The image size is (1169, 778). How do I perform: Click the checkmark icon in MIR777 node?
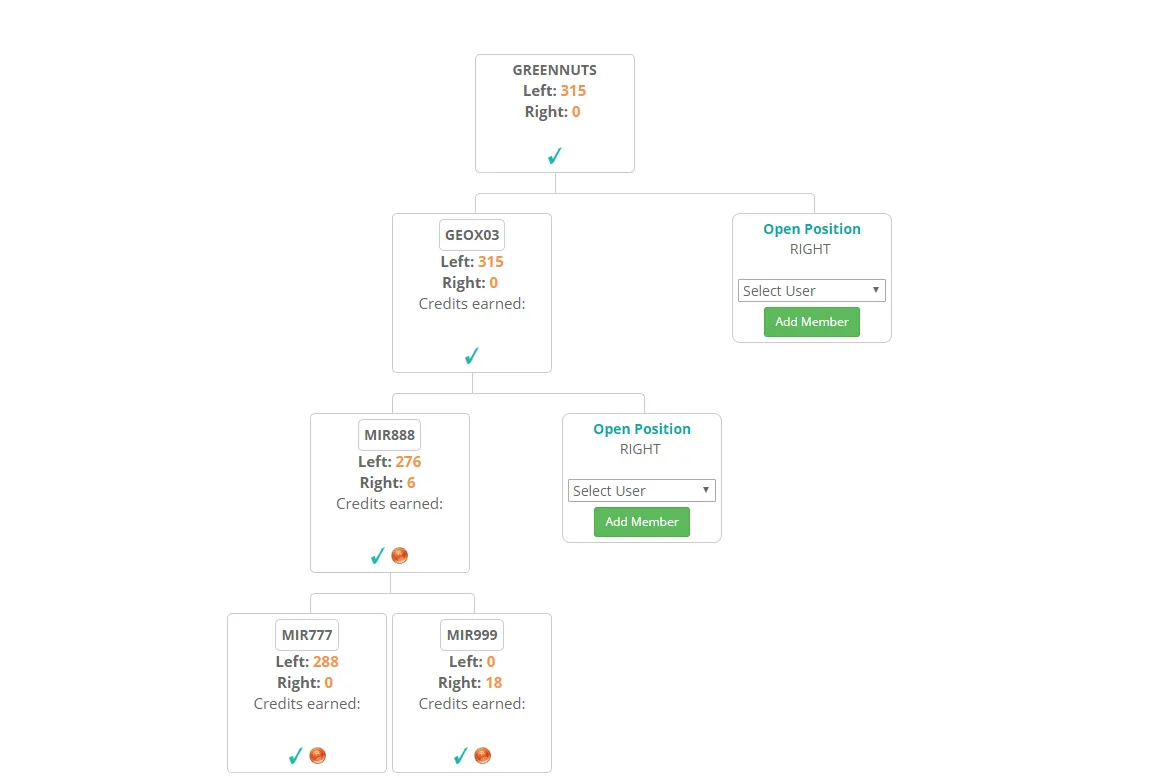(x=295, y=755)
